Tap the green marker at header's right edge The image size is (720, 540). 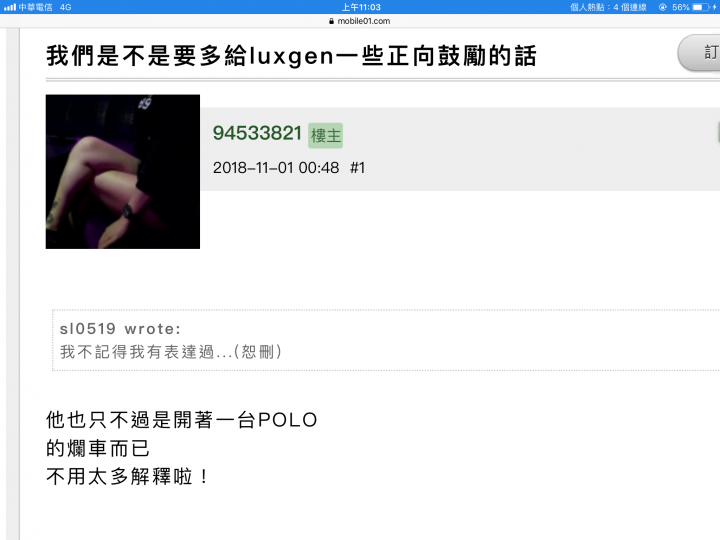point(718,133)
